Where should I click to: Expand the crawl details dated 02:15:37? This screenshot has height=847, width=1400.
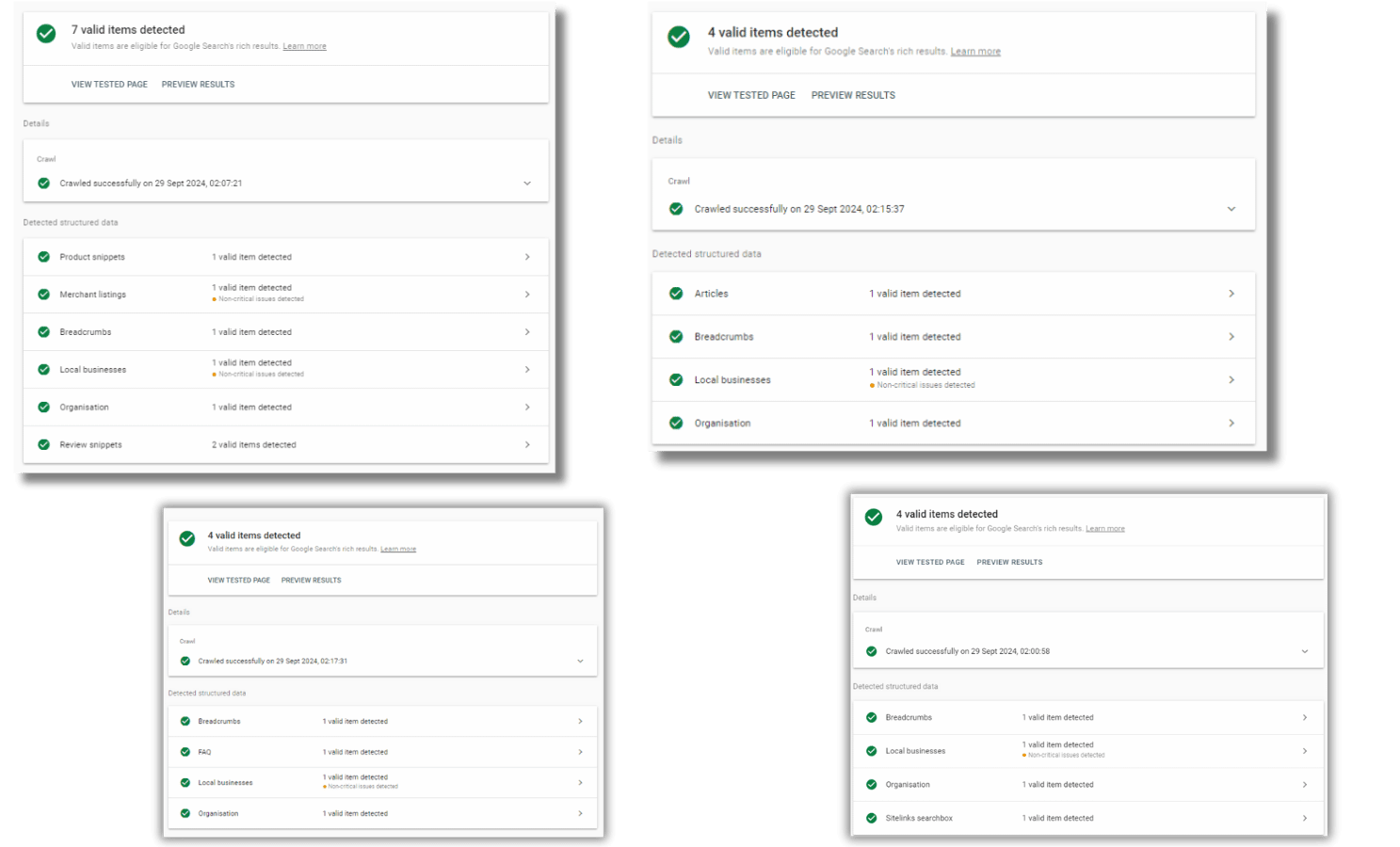pos(1231,209)
